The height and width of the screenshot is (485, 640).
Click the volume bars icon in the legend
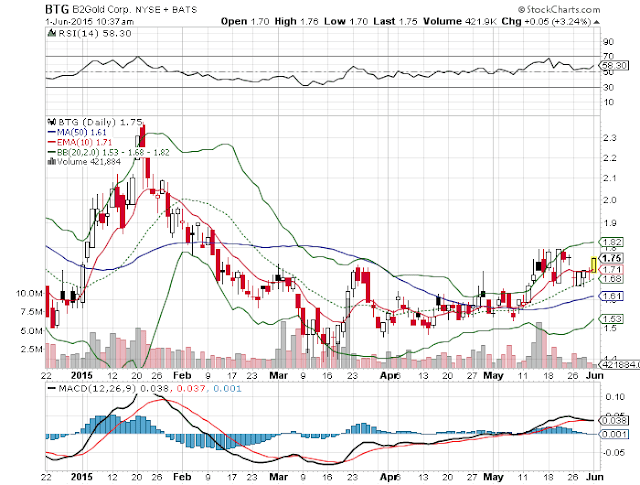click(x=52, y=162)
